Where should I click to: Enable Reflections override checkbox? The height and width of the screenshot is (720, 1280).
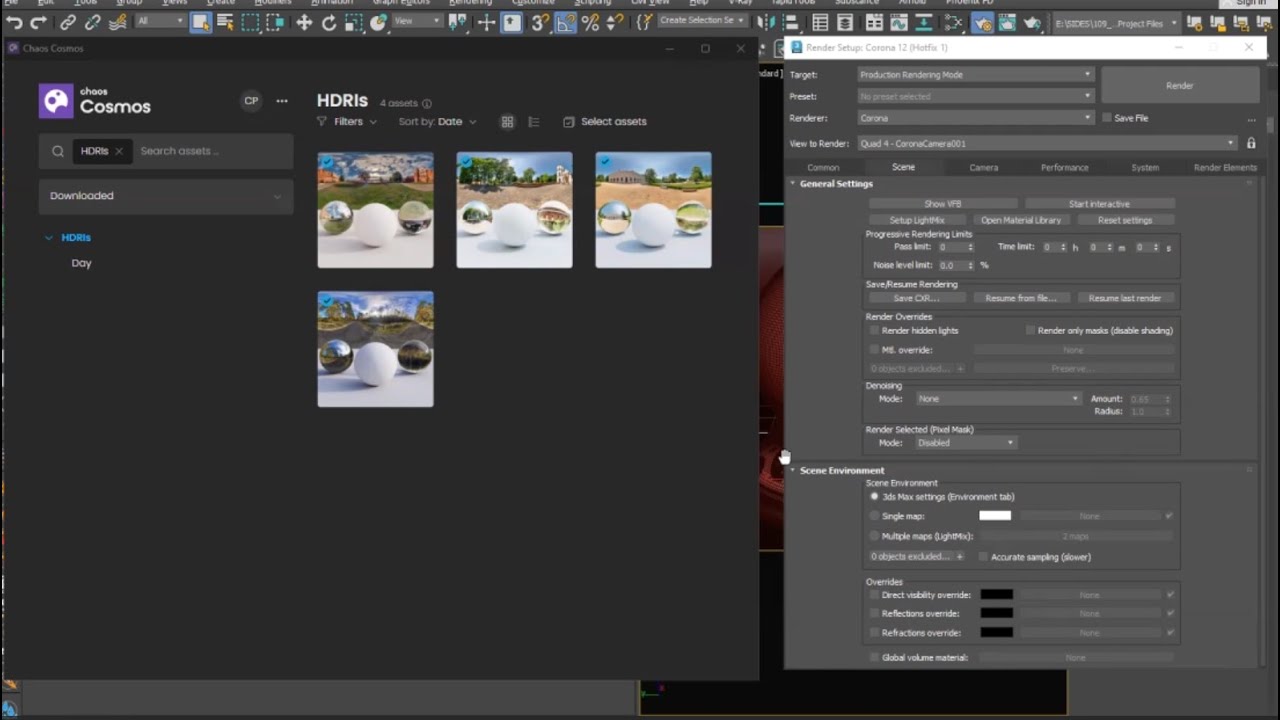click(x=874, y=613)
